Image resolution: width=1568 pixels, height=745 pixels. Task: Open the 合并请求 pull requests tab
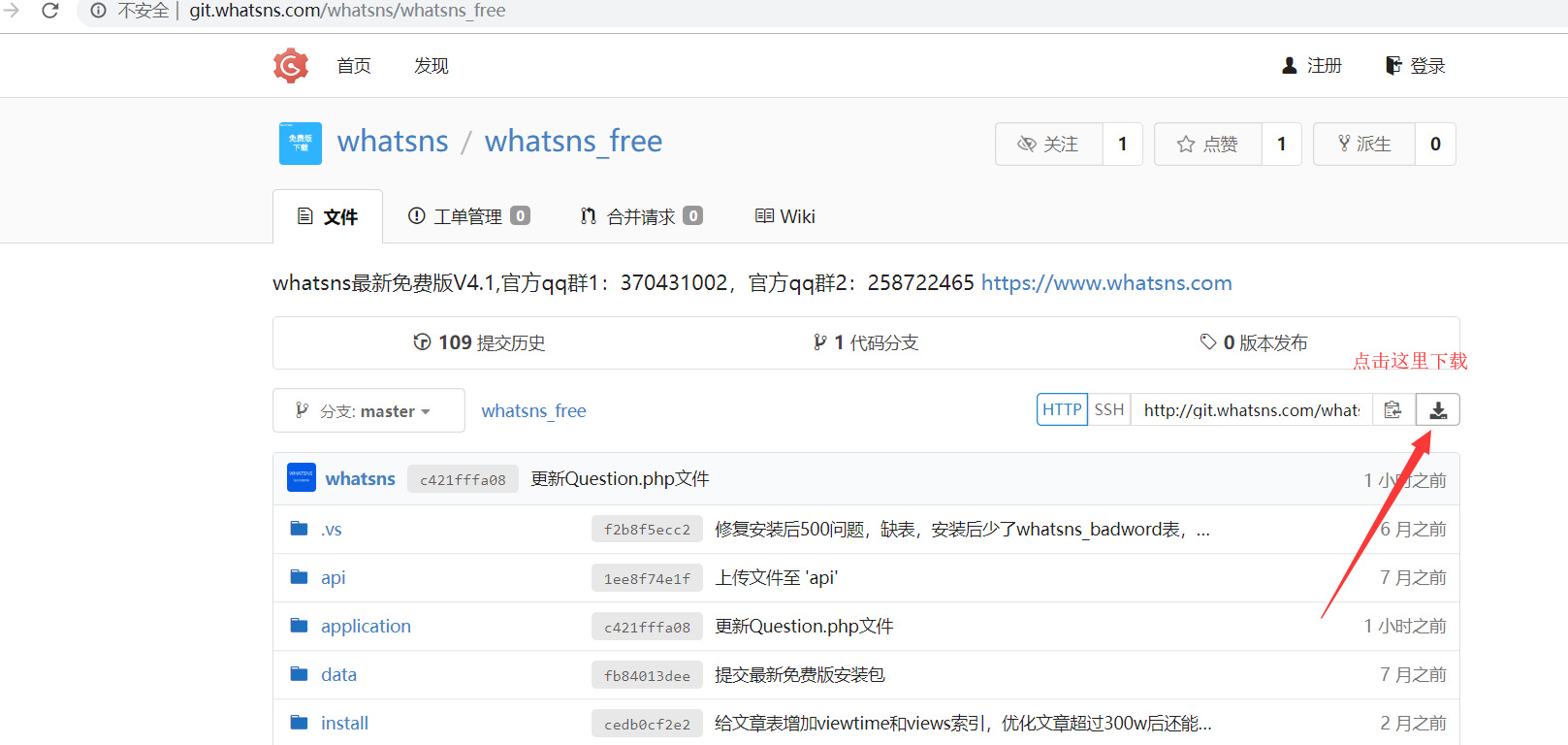point(641,216)
